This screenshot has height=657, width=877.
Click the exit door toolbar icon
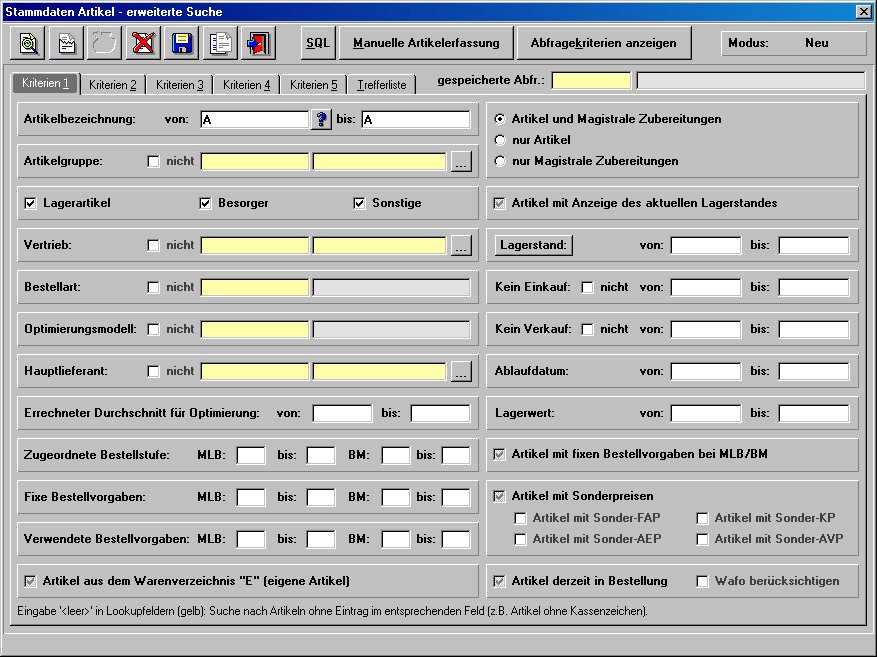pyautogui.click(x=257, y=43)
